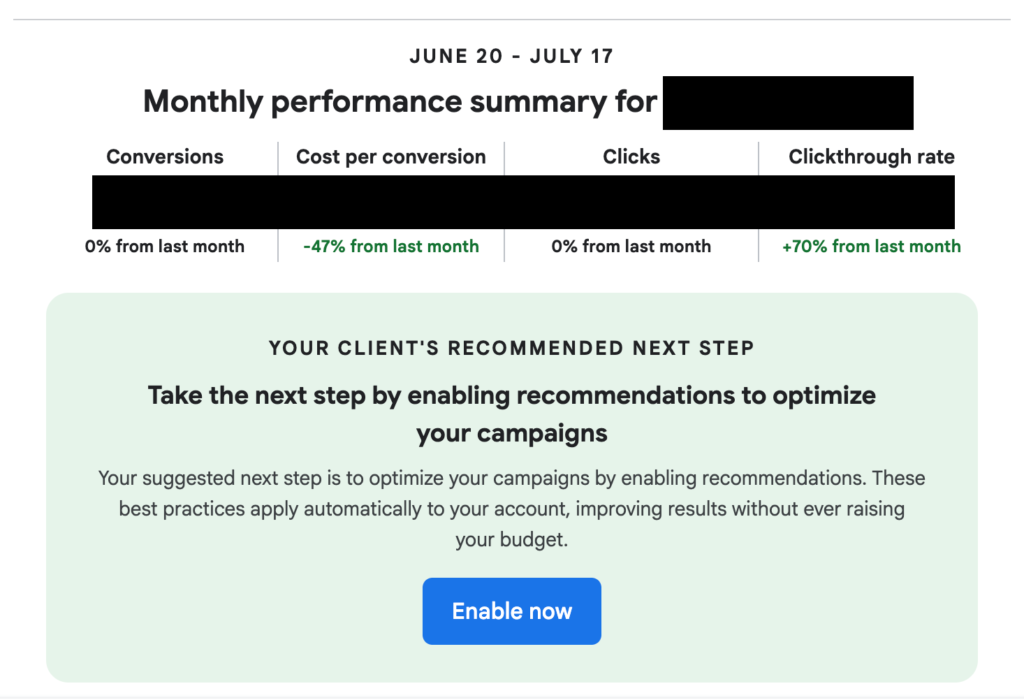Select the Clicks column header
1024x700 pixels.
point(631,157)
